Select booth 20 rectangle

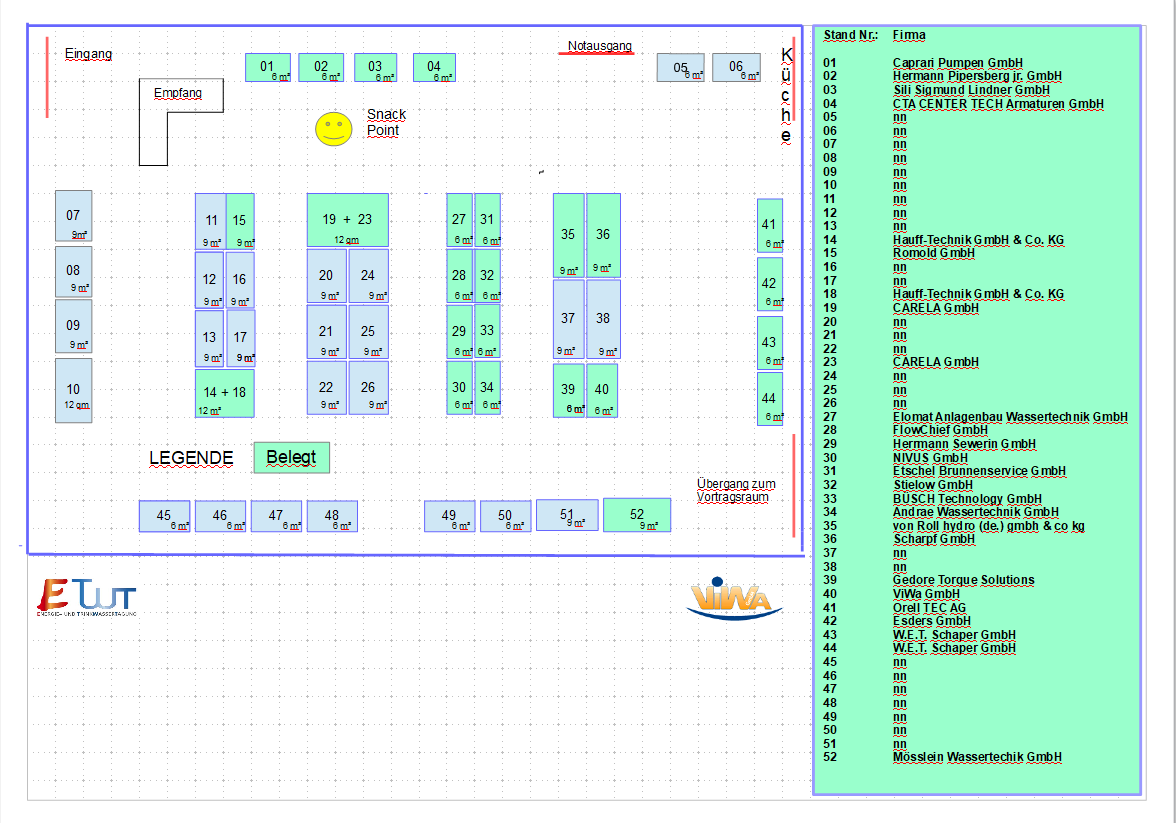point(326,276)
